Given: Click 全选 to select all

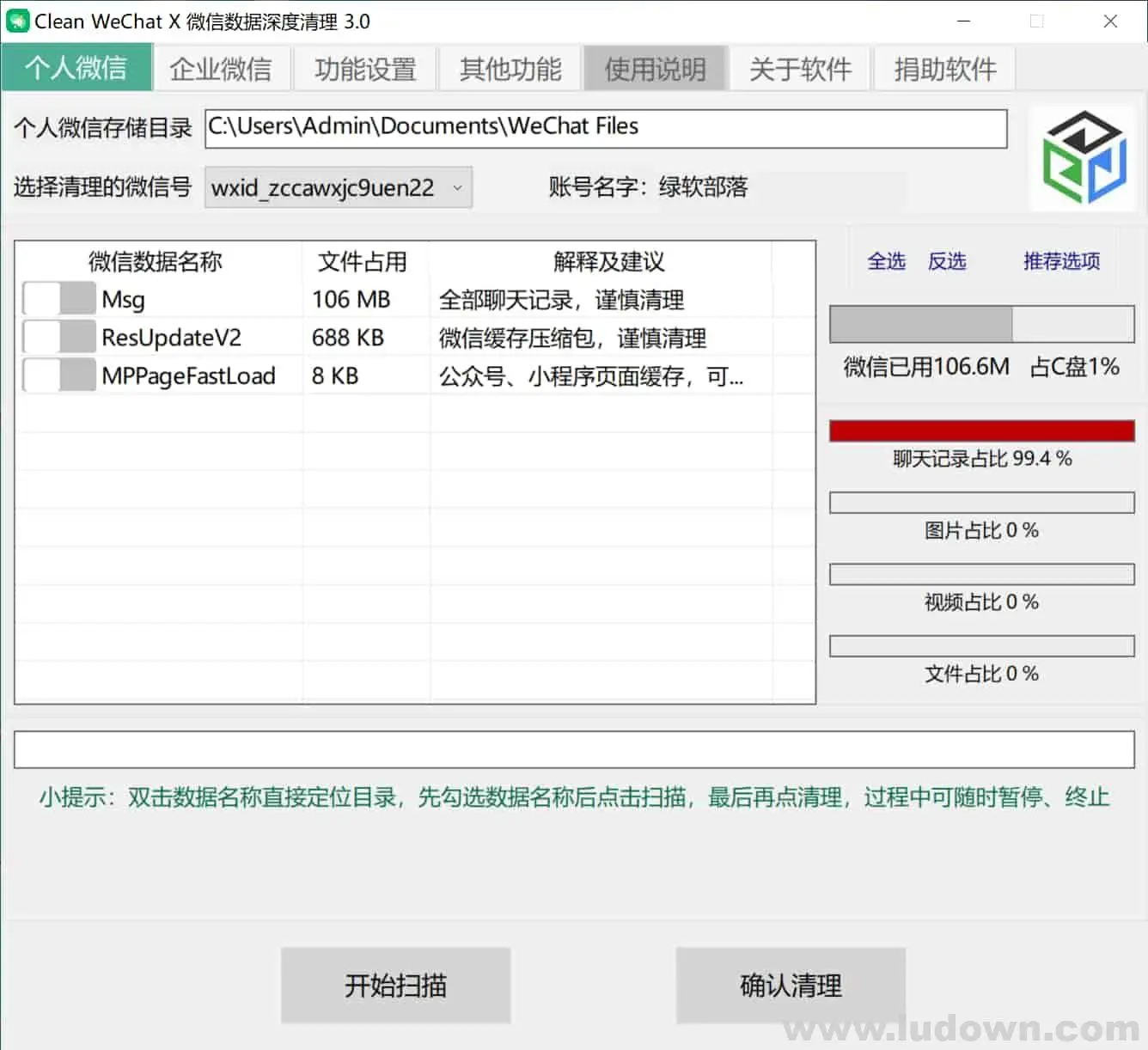Looking at the screenshot, I should click(x=886, y=261).
